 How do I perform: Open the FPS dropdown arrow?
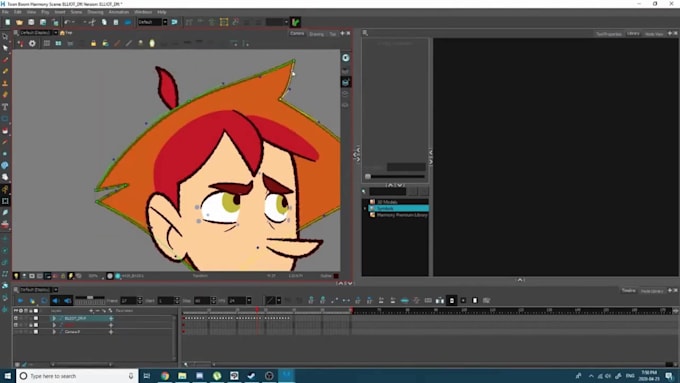point(249,301)
